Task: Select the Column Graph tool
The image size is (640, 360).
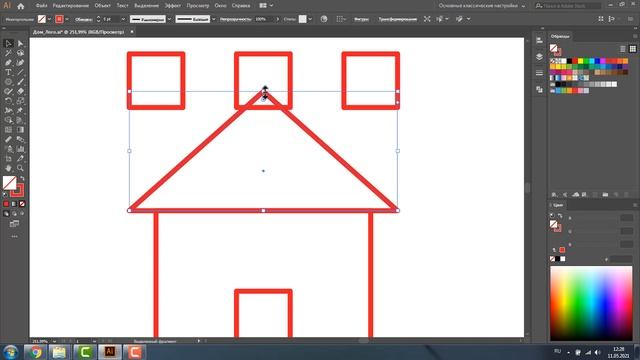Action: [x=20, y=149]
